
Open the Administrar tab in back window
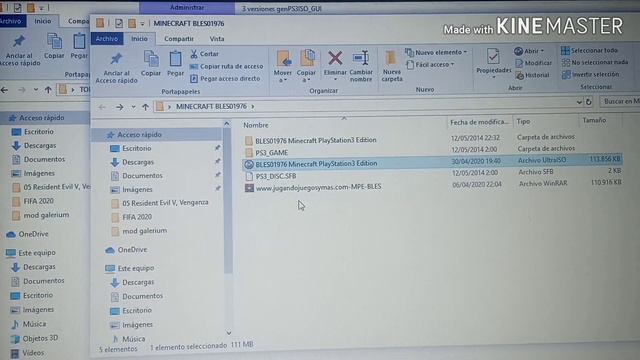[187, 8]
